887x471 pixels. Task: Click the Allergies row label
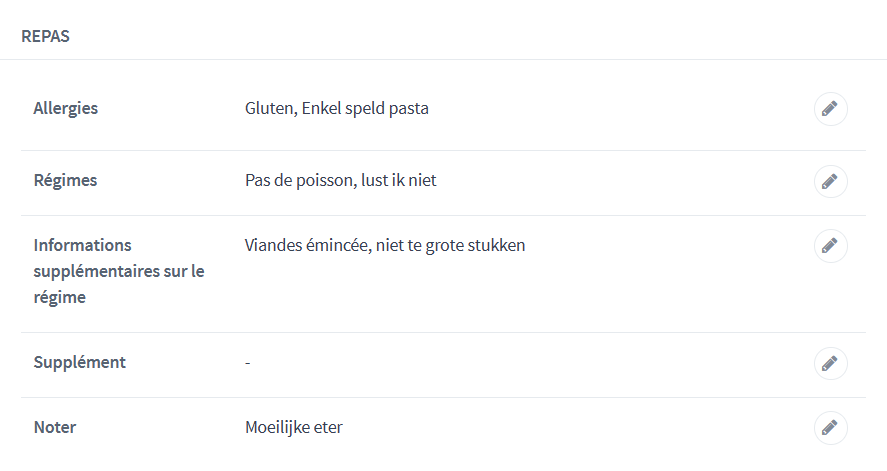[x=66, y=108]
